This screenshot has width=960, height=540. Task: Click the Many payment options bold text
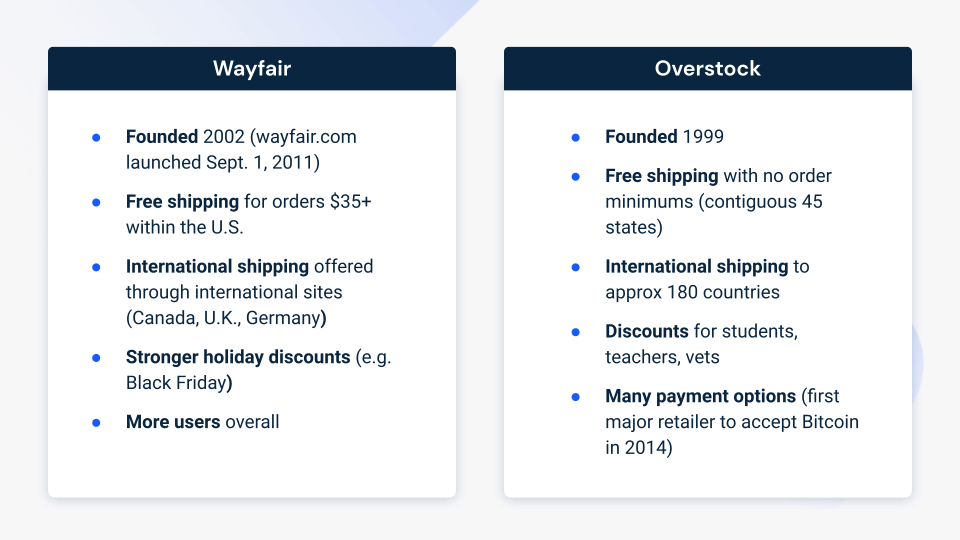tap(700, 396)
